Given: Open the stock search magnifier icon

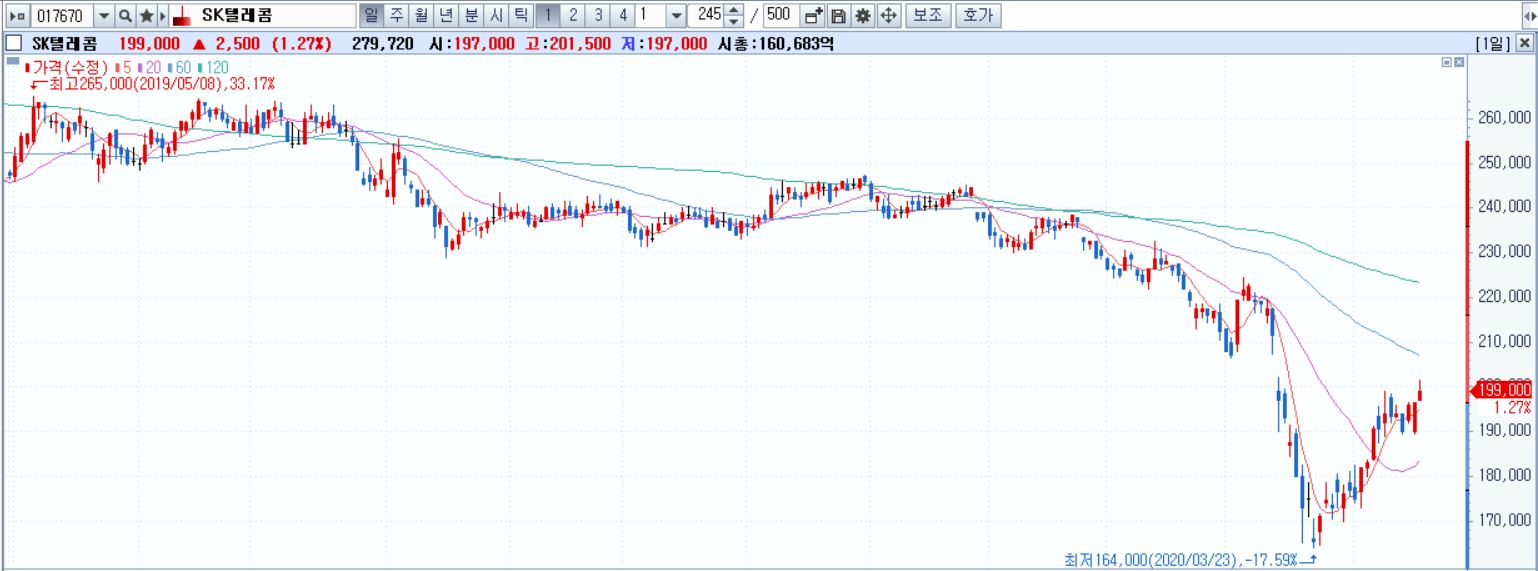Looking at the screenshot, I should tap(125, 16).
